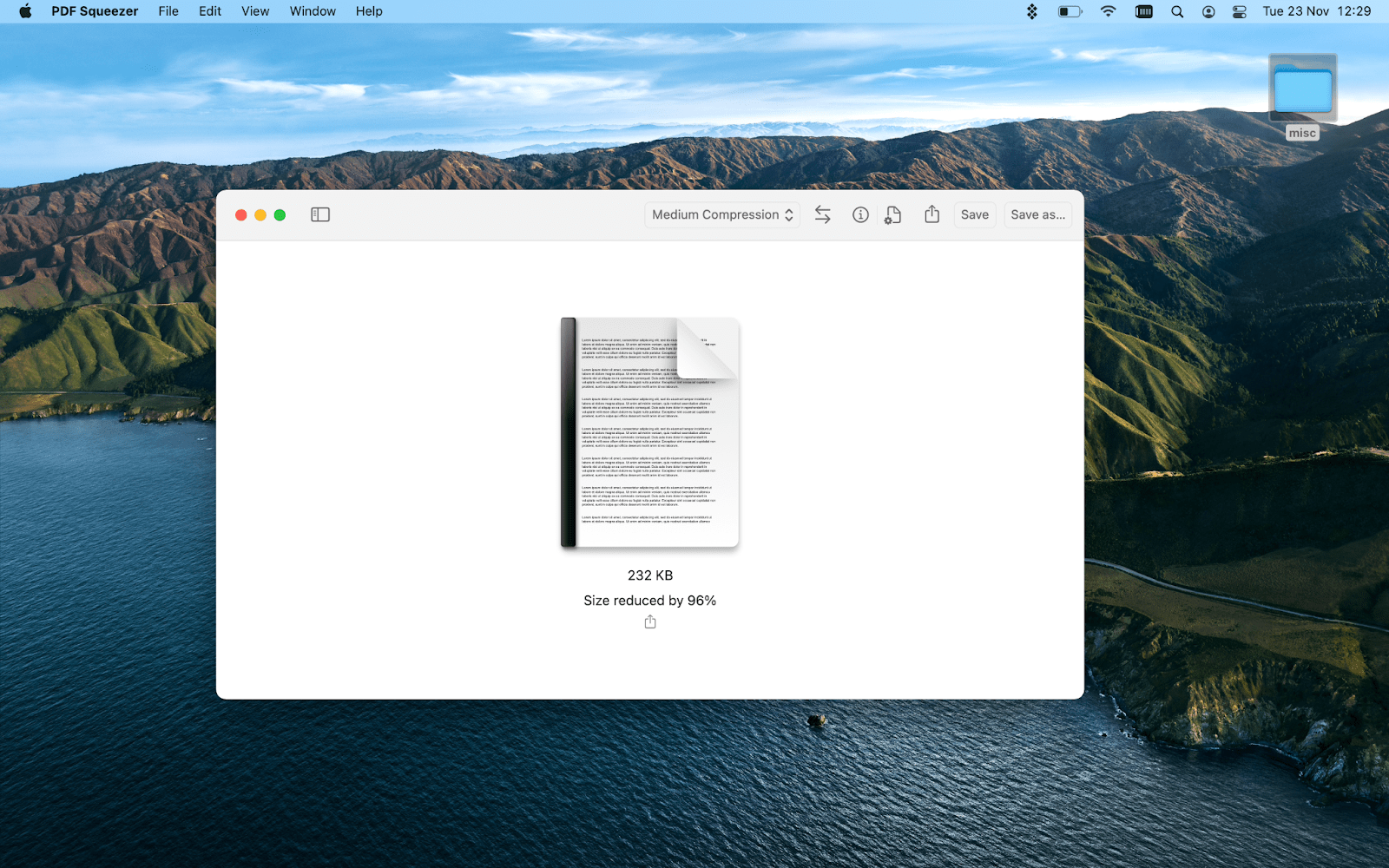Click the green full screen button
Image resolution: width=1389 pixels, height=868 pixels.
280,214
